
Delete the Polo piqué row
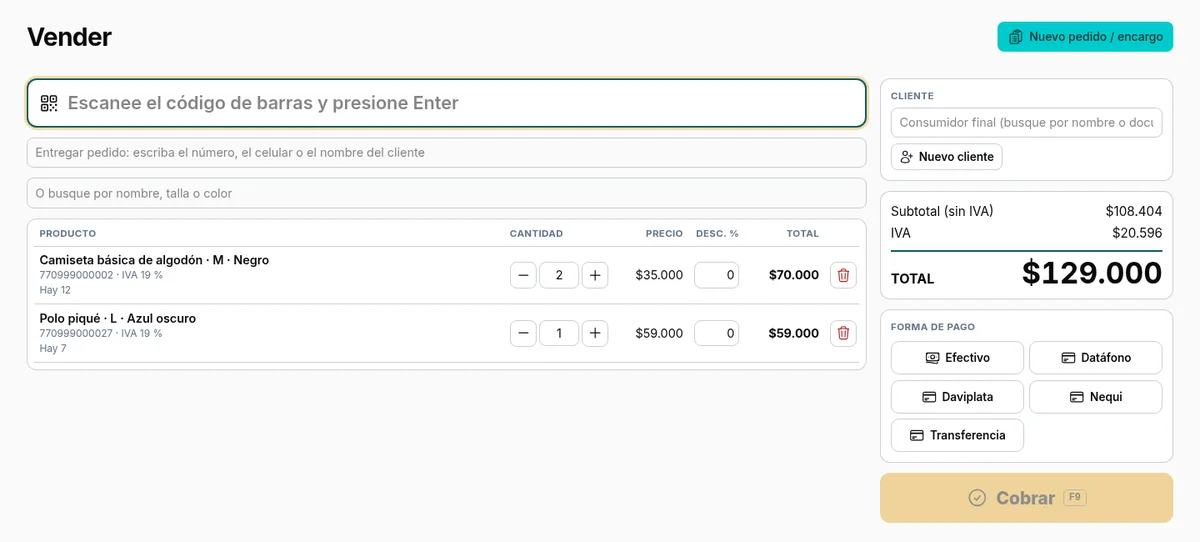point(843,333)
